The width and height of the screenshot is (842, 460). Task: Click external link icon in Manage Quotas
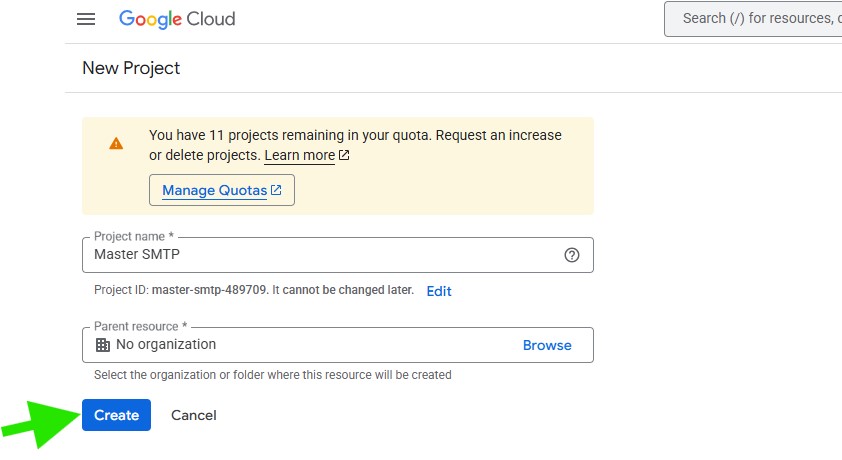click(x=276, y=190)
